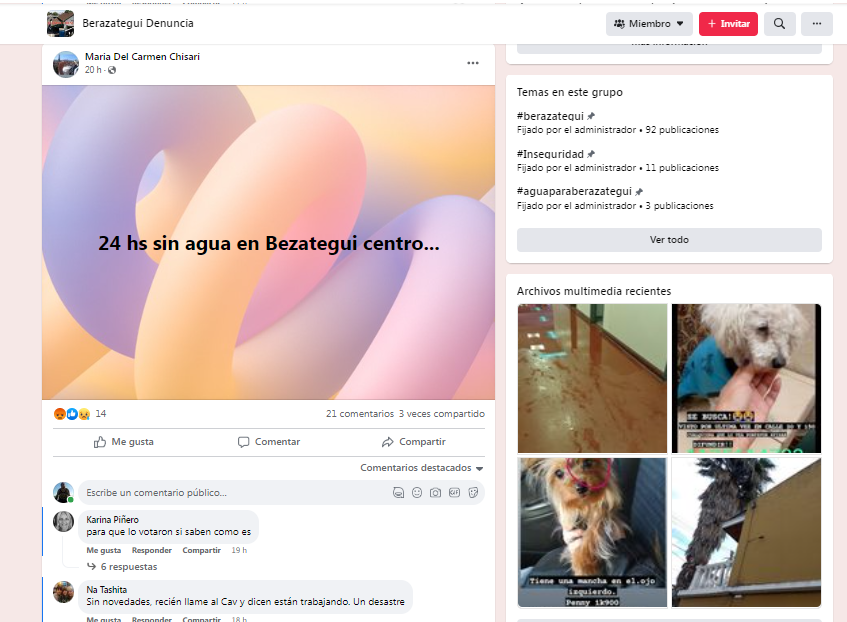Open the white dog photo thumbnail
The image size is (847, 622).
[x=746, y=378]
